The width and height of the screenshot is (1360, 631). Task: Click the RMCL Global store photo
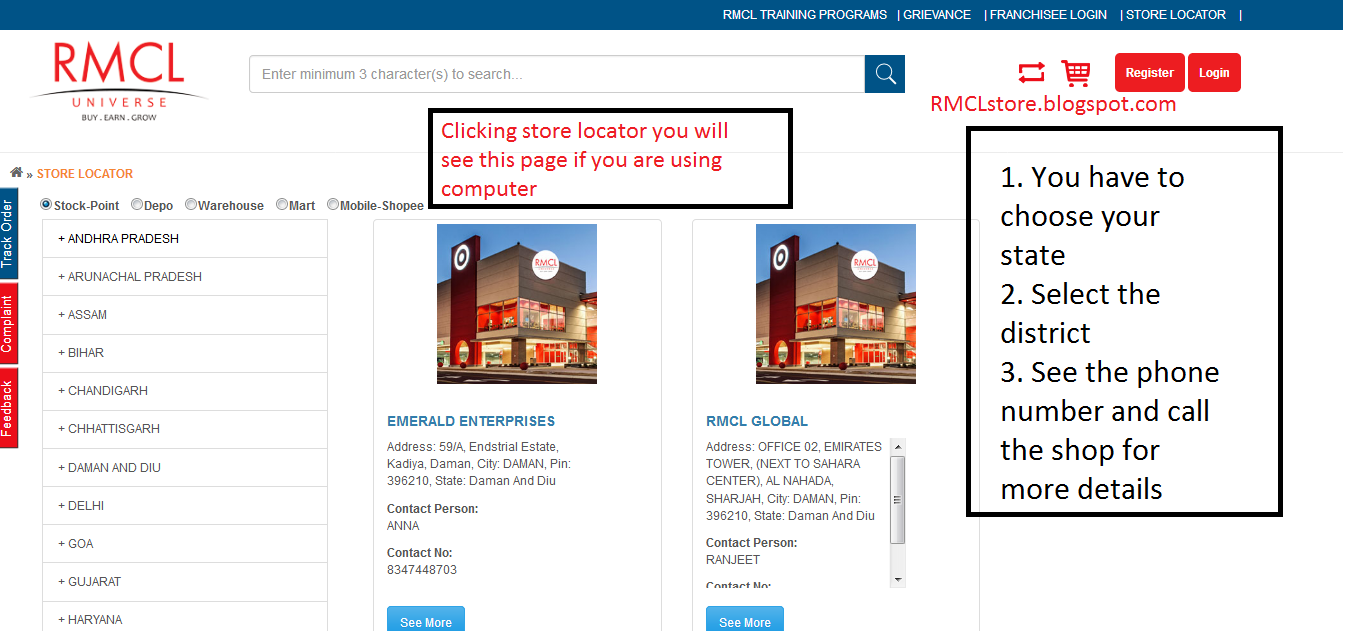click(835, 303)
